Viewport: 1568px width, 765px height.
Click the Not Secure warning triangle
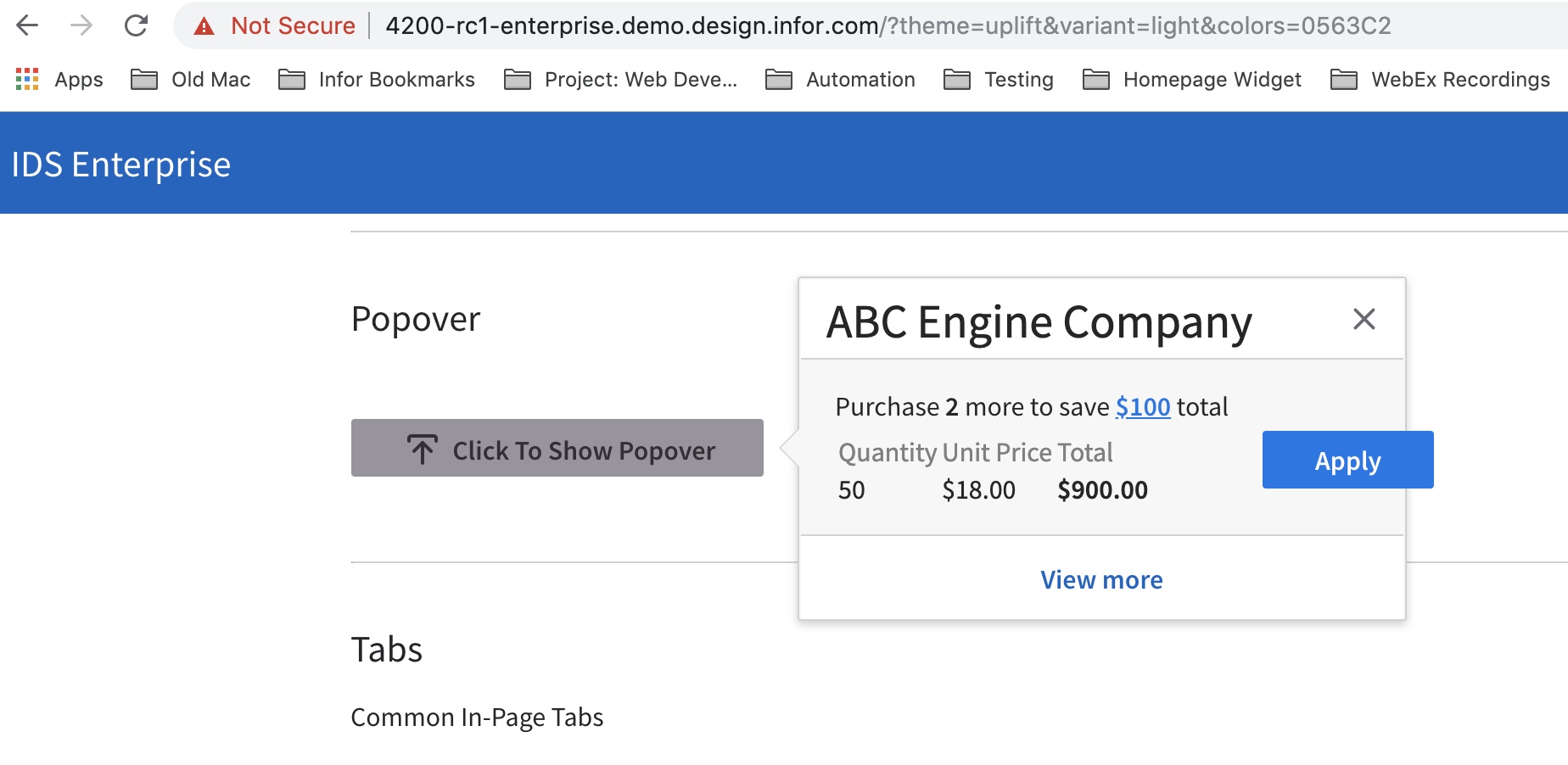204,26
